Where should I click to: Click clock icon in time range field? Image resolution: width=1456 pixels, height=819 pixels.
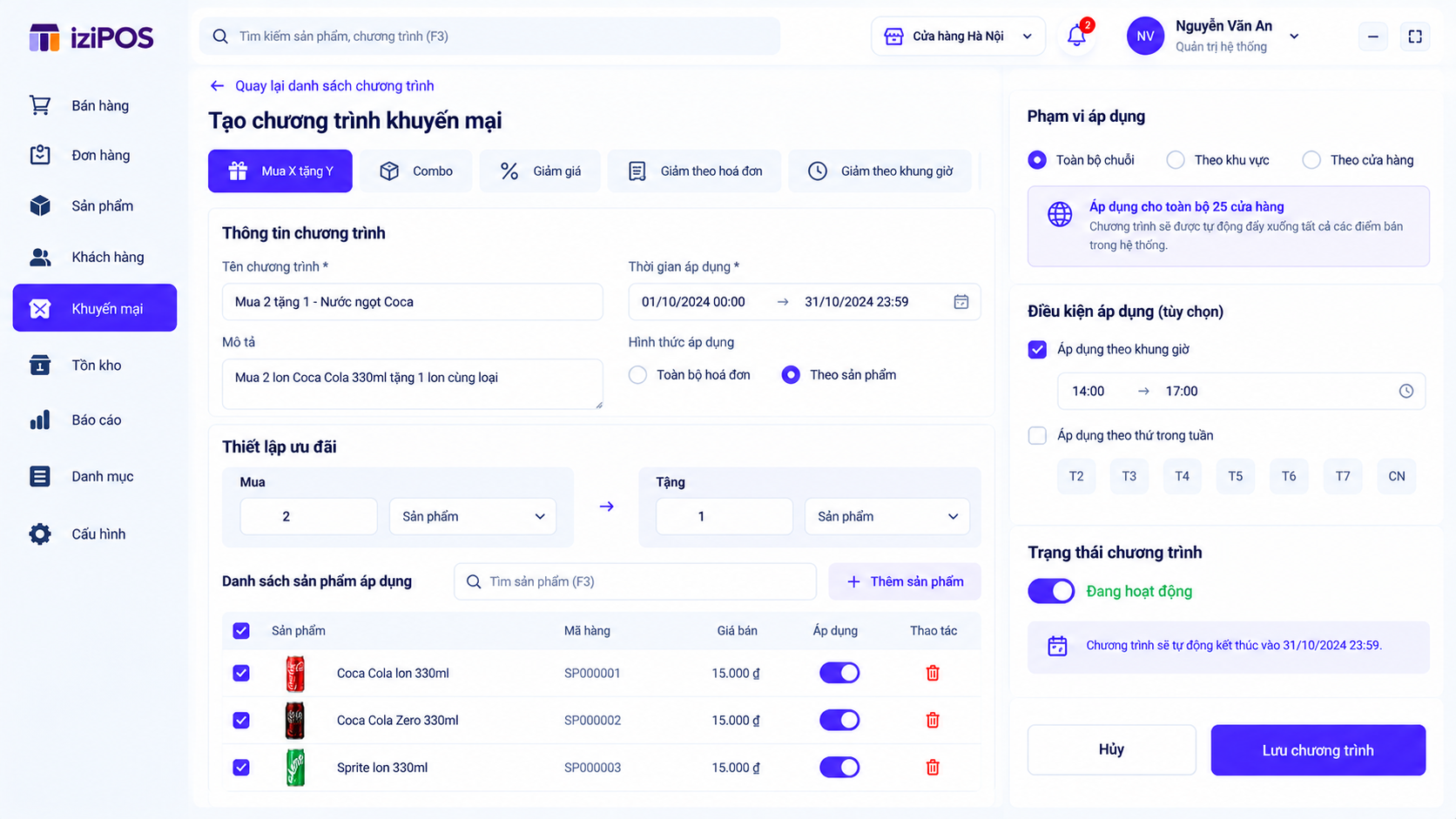click(x=1406, y=391)
